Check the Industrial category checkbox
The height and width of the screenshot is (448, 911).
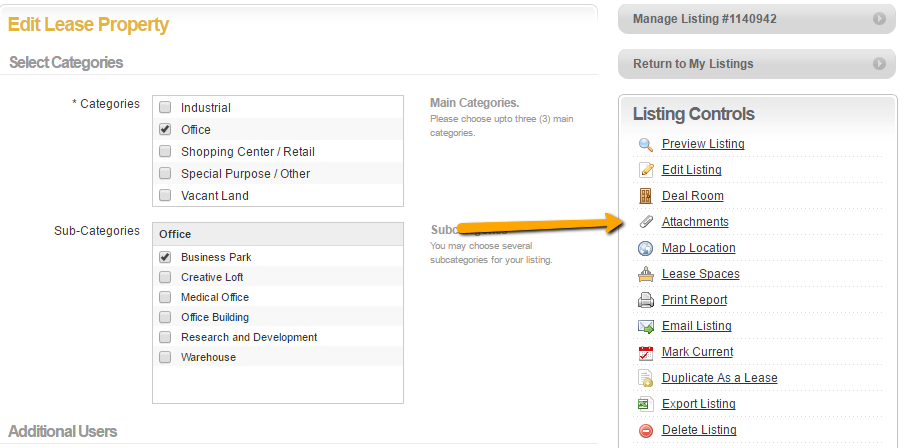click(x=165, y=108)
